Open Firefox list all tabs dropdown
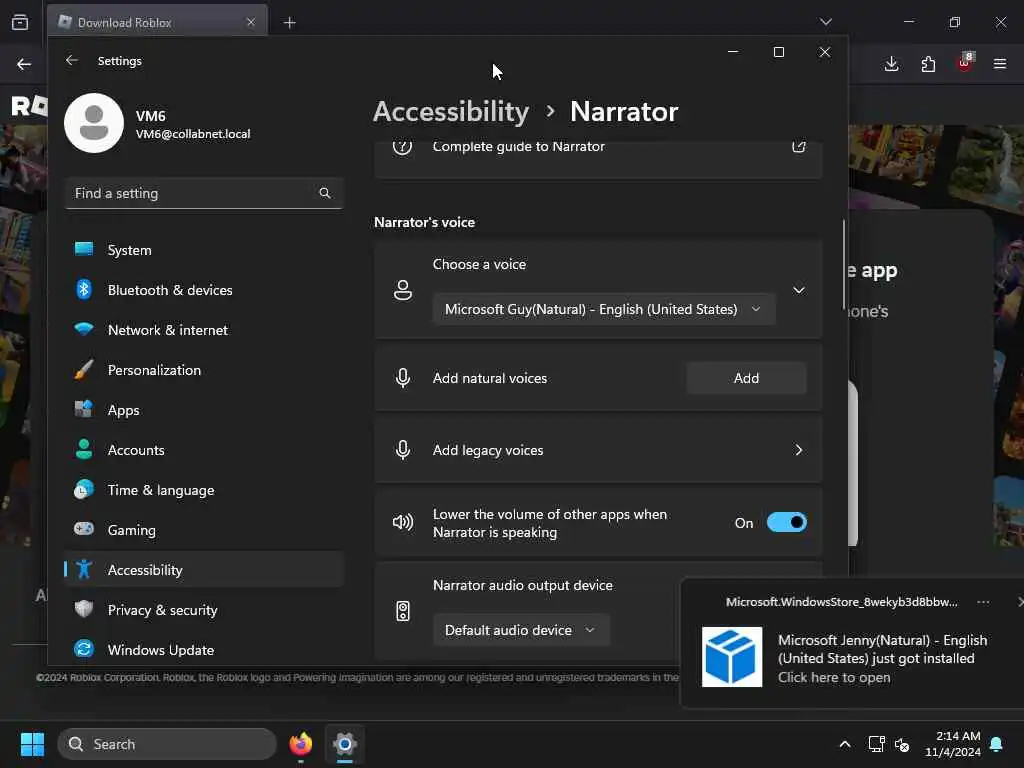1024x768 pixels. pos(825,22)
